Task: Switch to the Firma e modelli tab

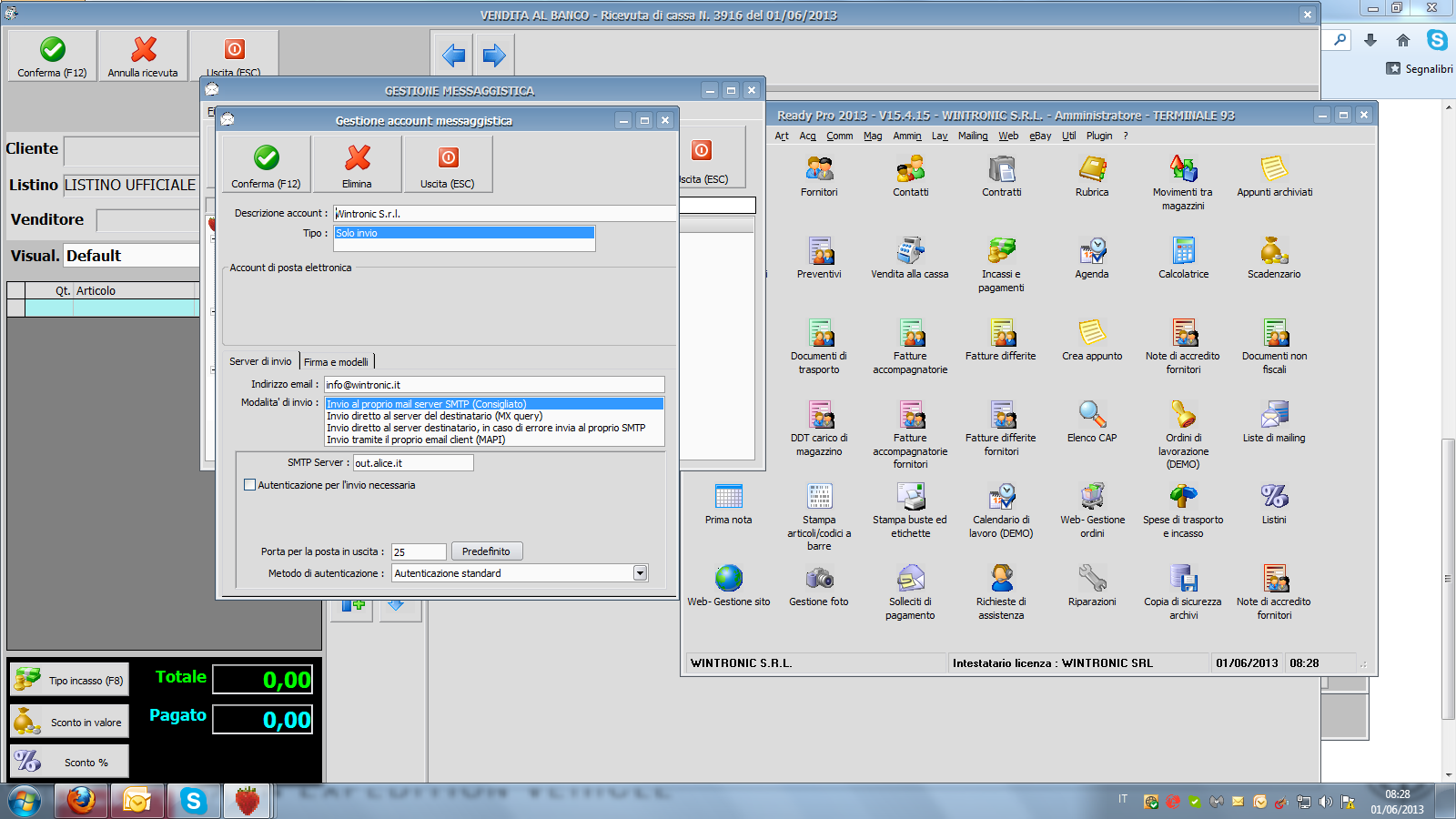Action: pos(336,362)
